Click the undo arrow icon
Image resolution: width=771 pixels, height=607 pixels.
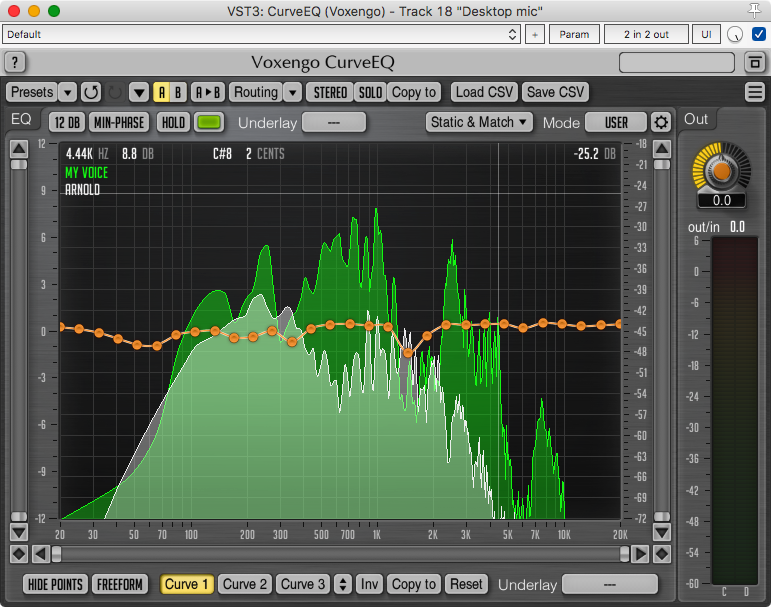[91, 92]
